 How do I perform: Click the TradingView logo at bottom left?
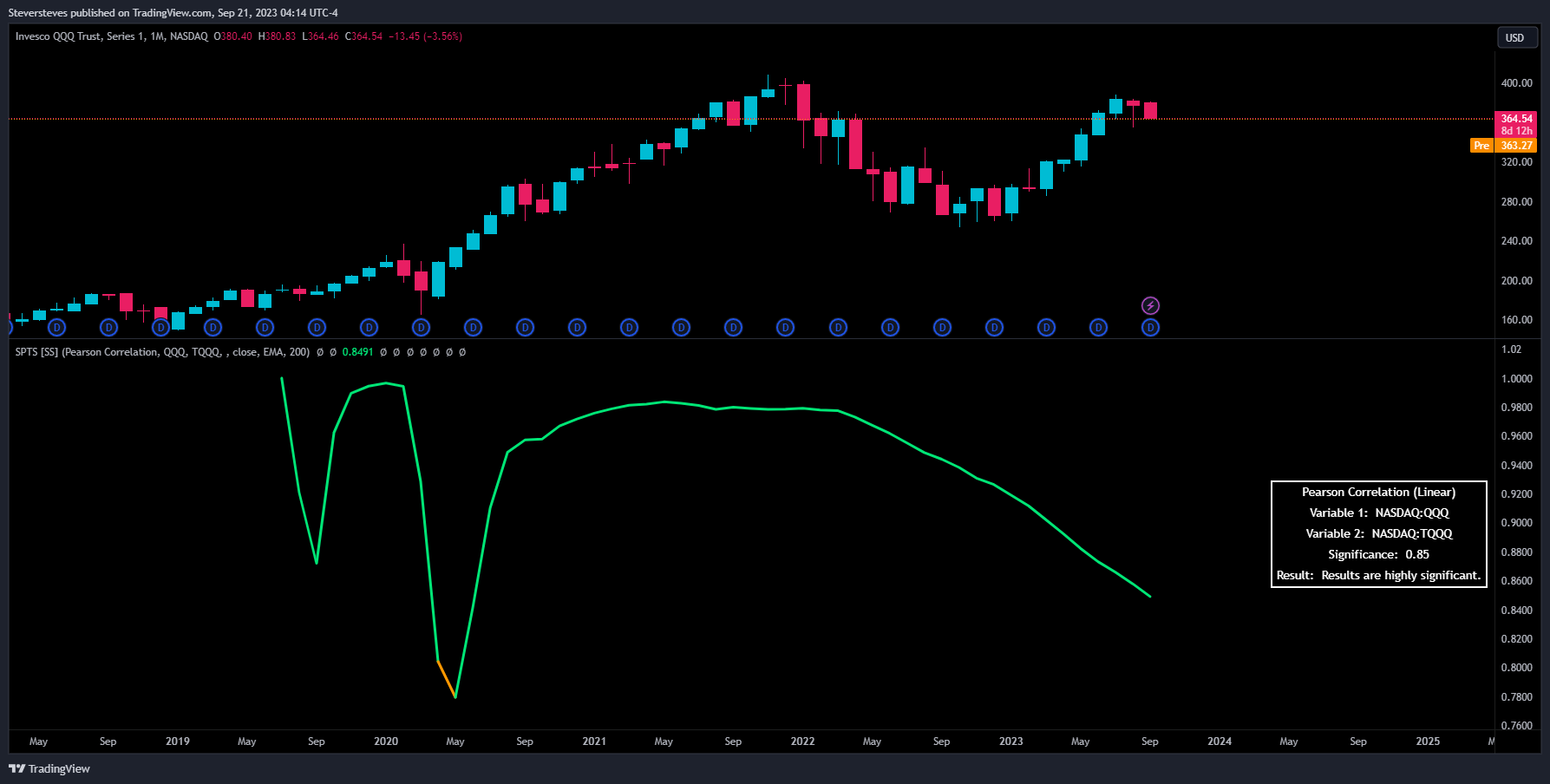tap(49, 768)
